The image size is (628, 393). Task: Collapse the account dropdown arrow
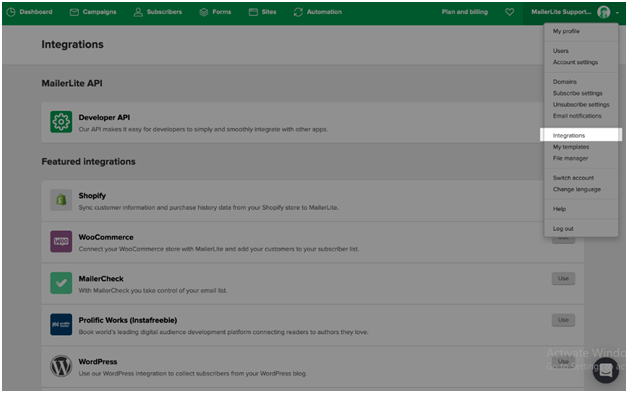(617, 13)
